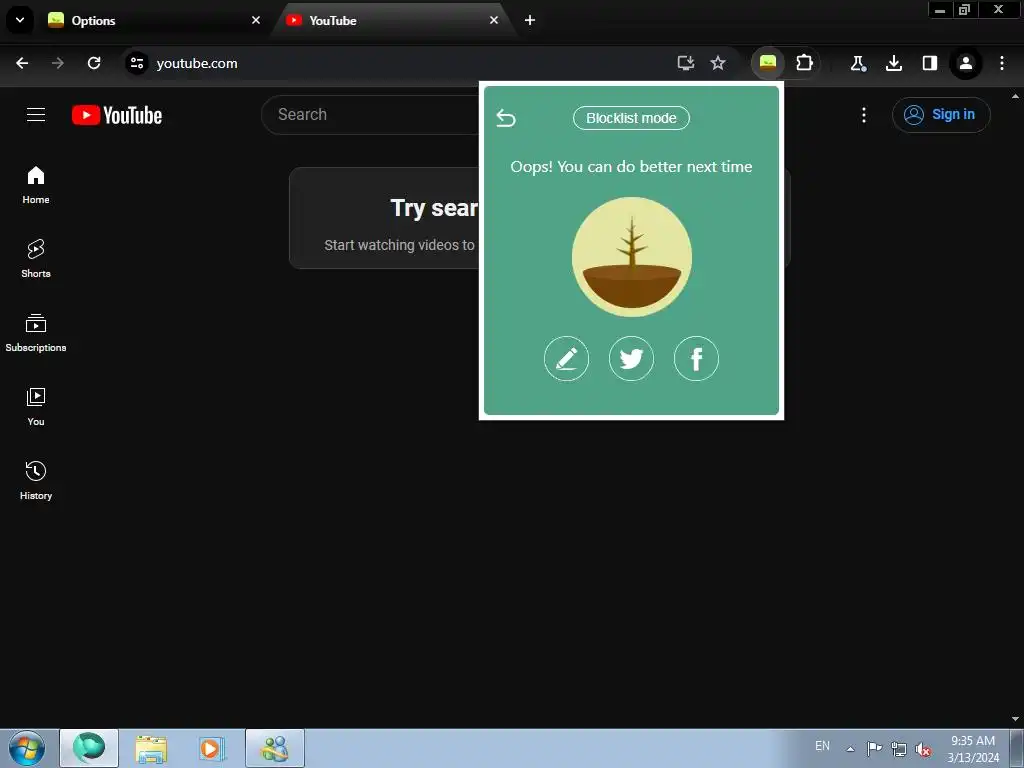Toggle the Blocklist mode button
Viewport: 1024px width, 768px height.
[631, 118]
